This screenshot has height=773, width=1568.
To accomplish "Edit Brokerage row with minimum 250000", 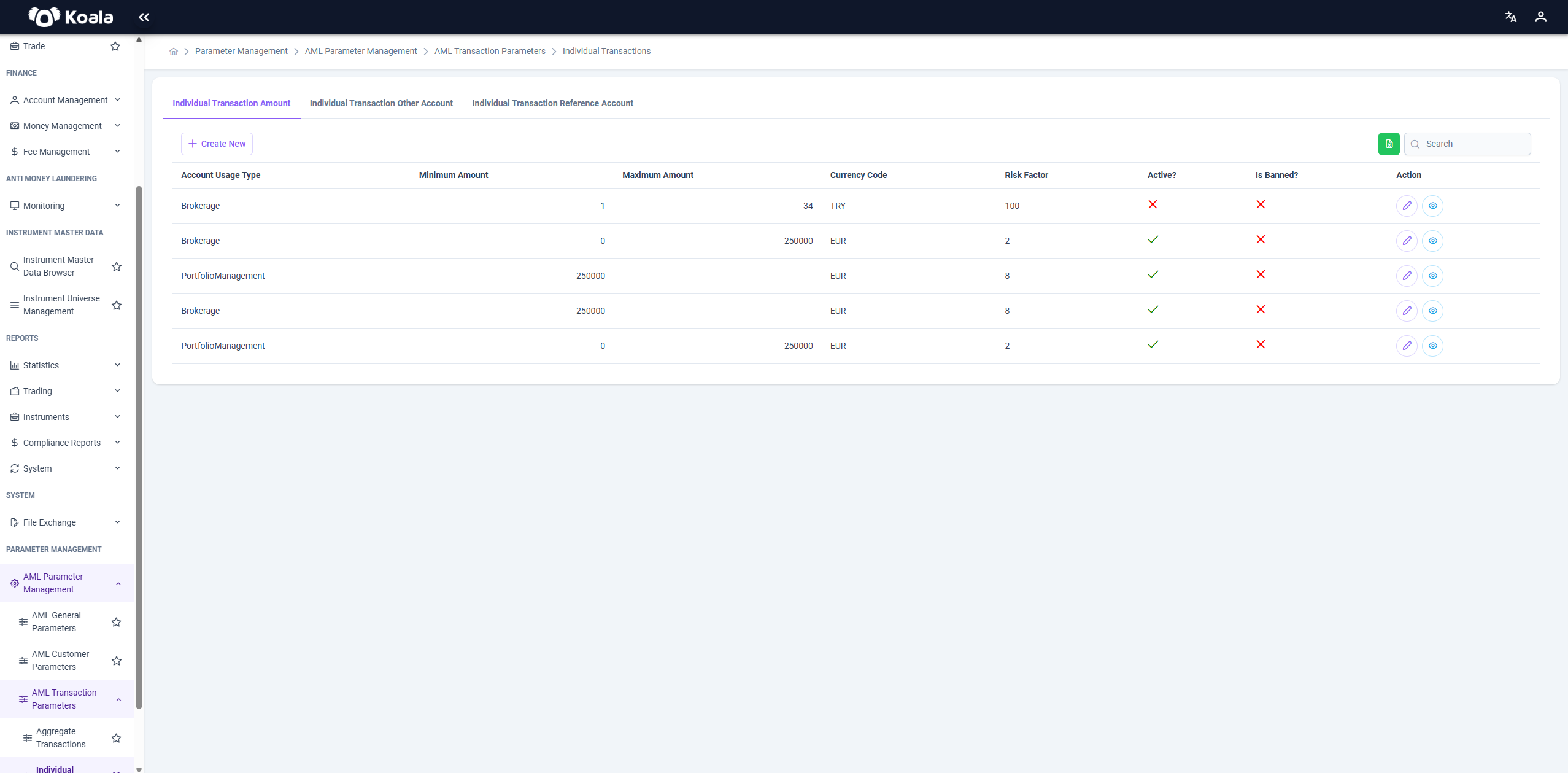I will (x=1407, y=311).
